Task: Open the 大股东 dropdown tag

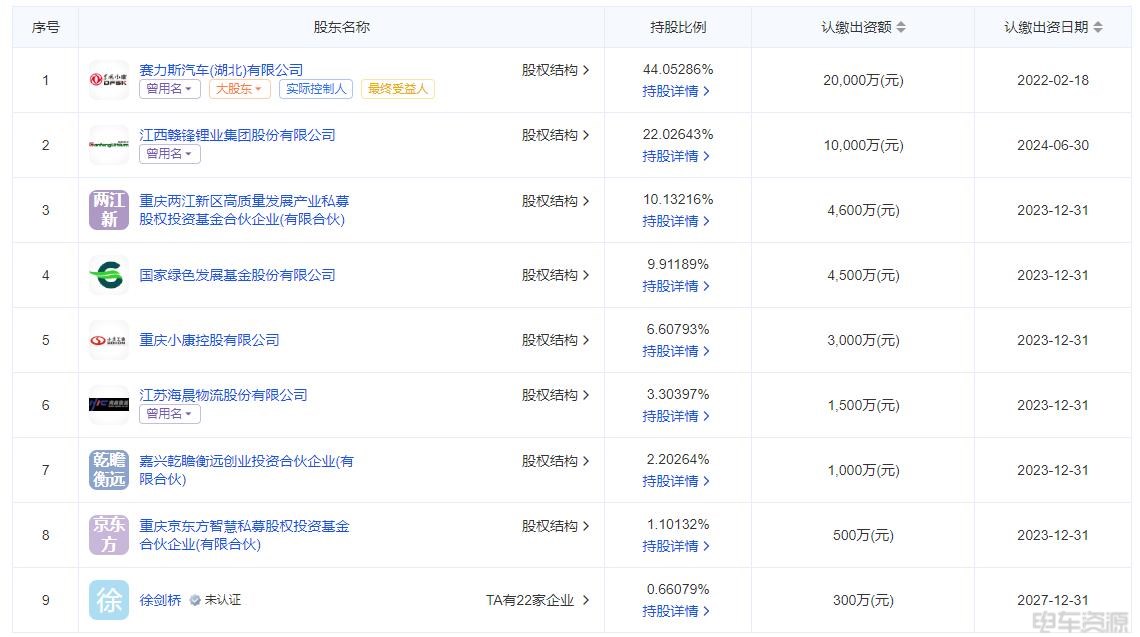Action: pyautogui.click(x=239, y=89)
